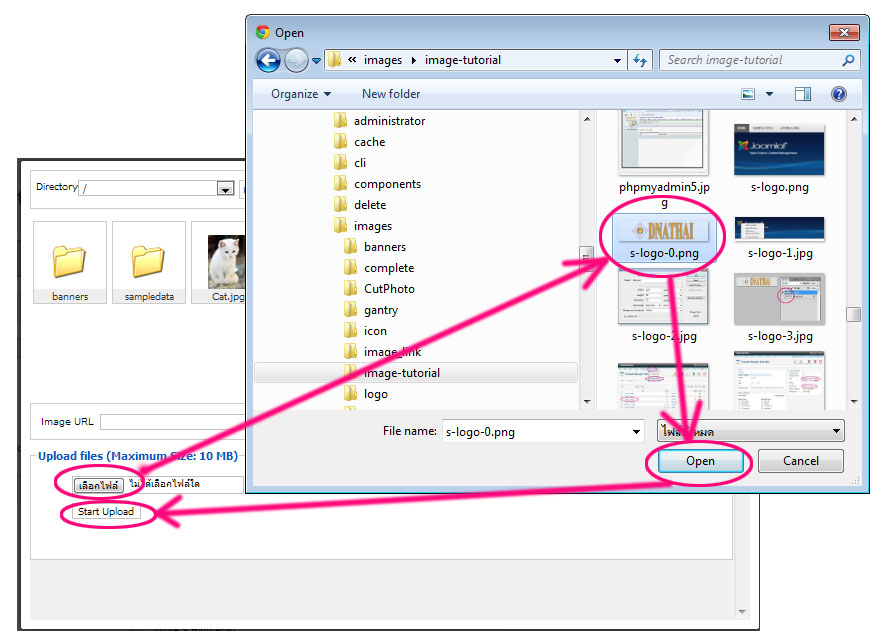870x631 pixels.
Task: Open the Organize dropdown menu
Action: (x=300, y=94)
